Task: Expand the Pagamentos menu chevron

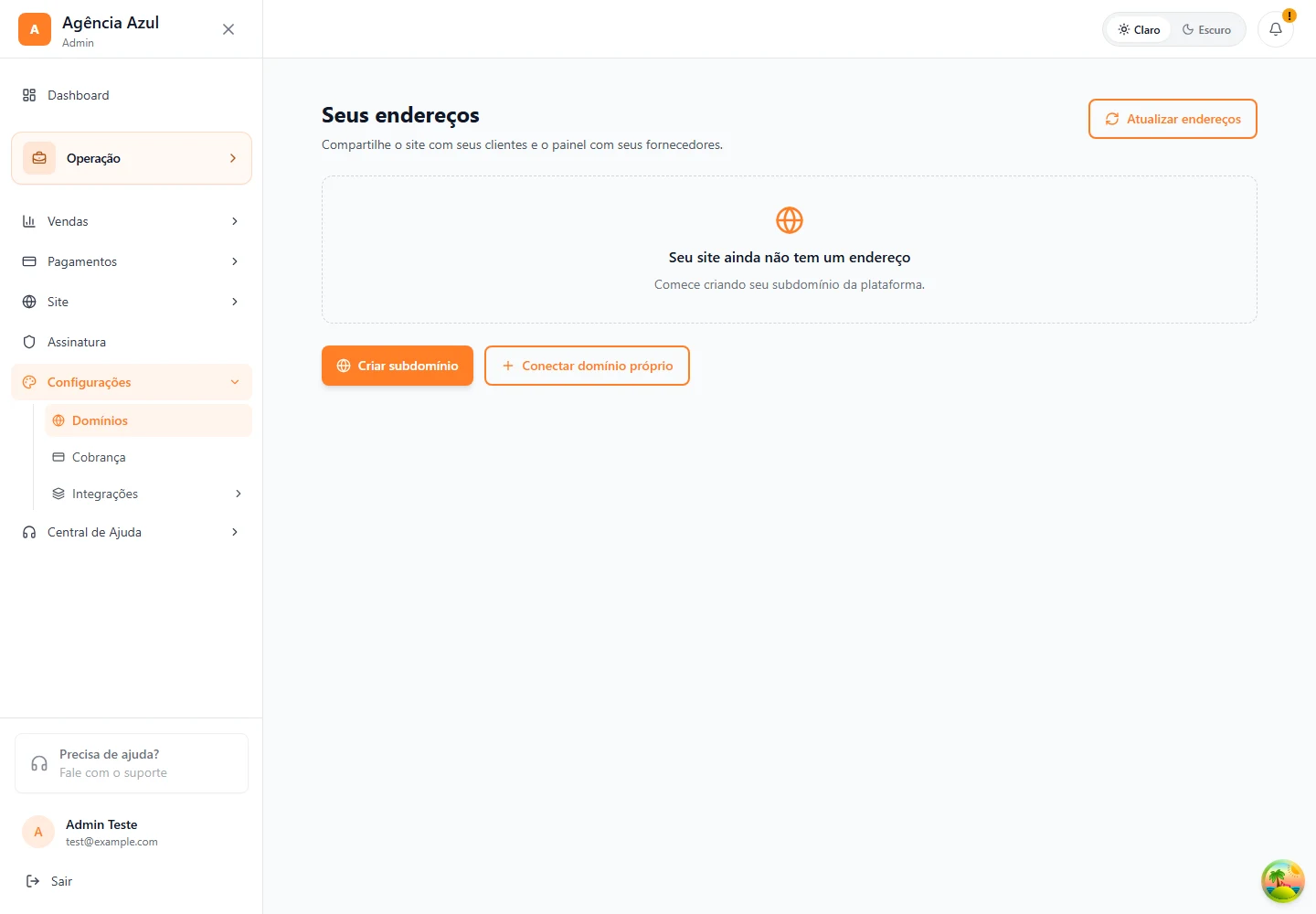Action: tap(235, 261)
